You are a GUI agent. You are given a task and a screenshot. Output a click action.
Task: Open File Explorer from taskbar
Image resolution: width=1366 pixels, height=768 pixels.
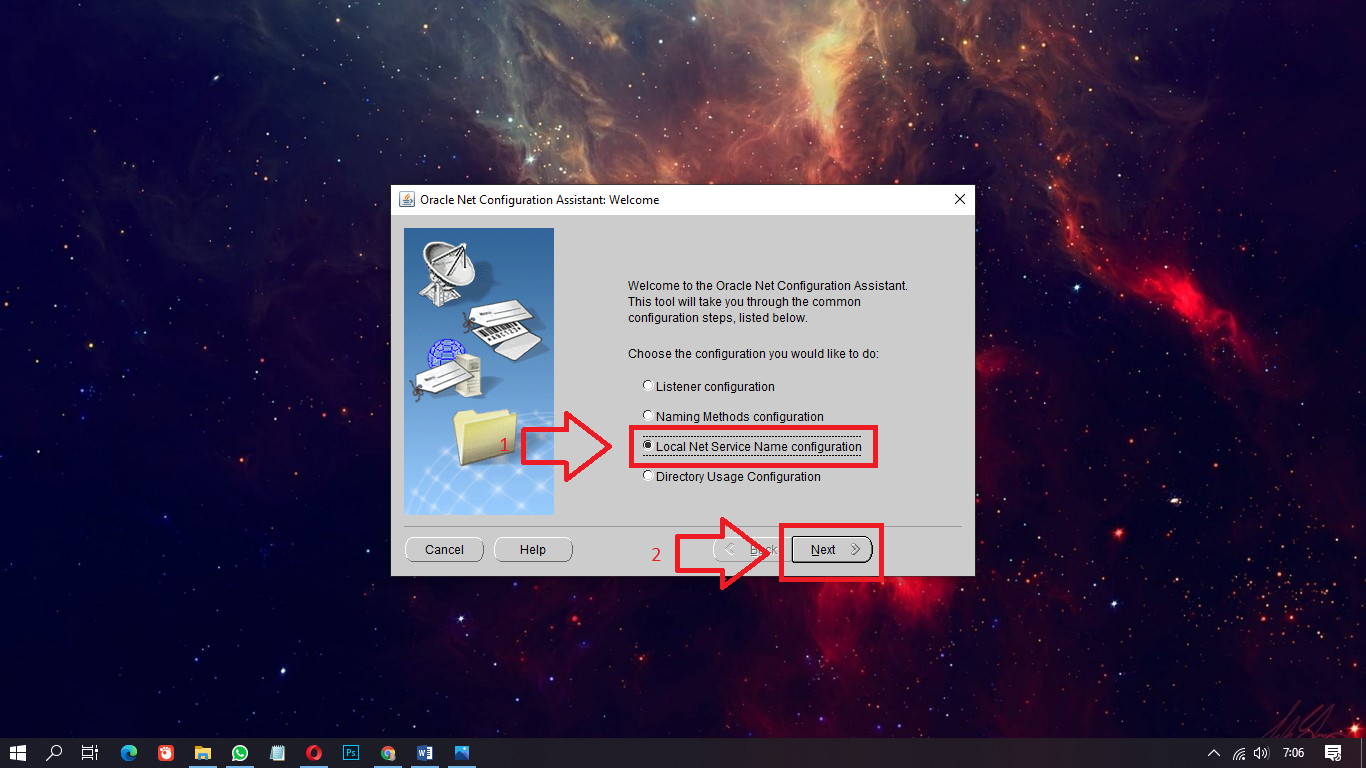(203, 753)
